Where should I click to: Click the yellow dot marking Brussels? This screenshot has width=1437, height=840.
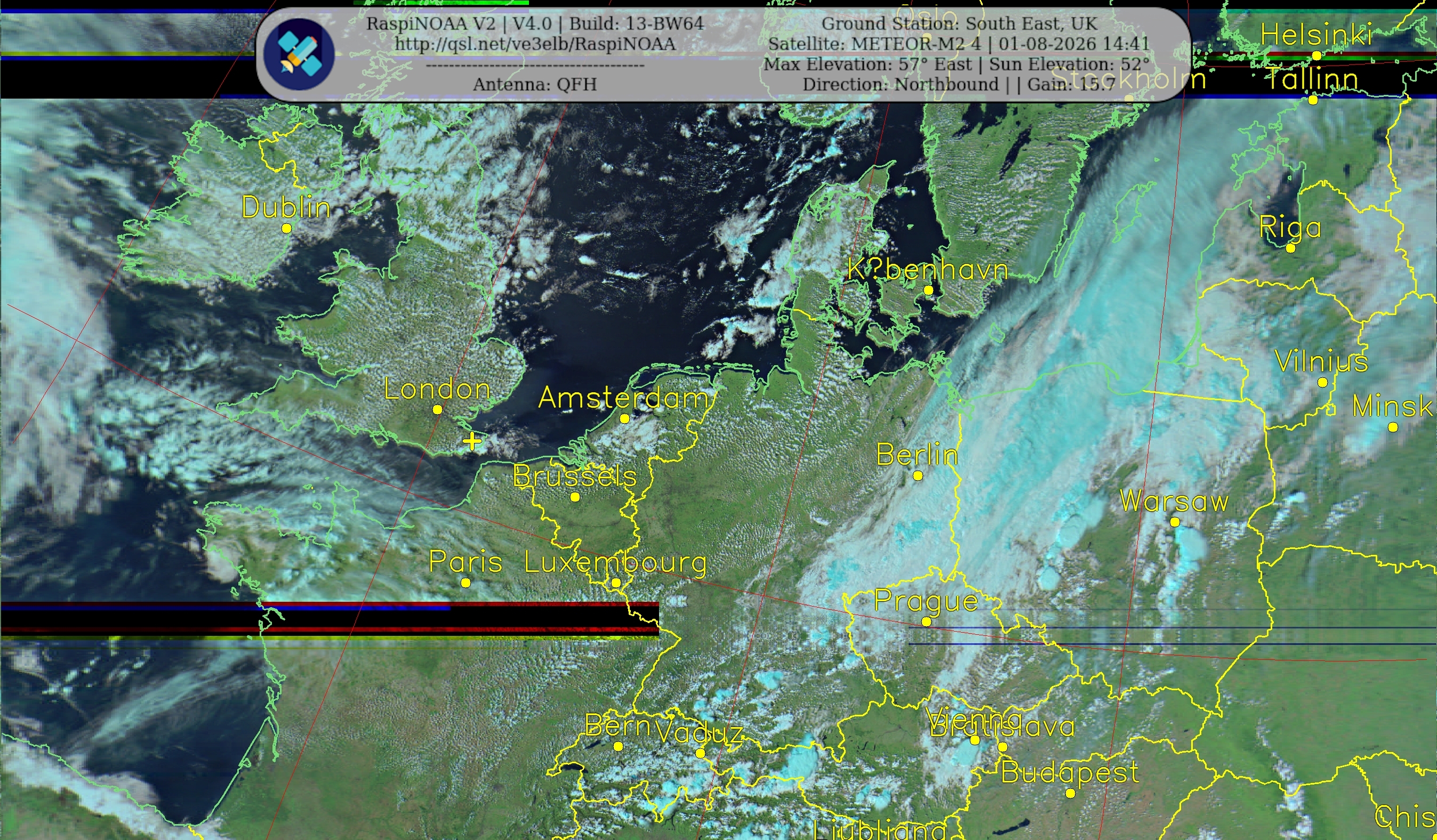[575, 497]
